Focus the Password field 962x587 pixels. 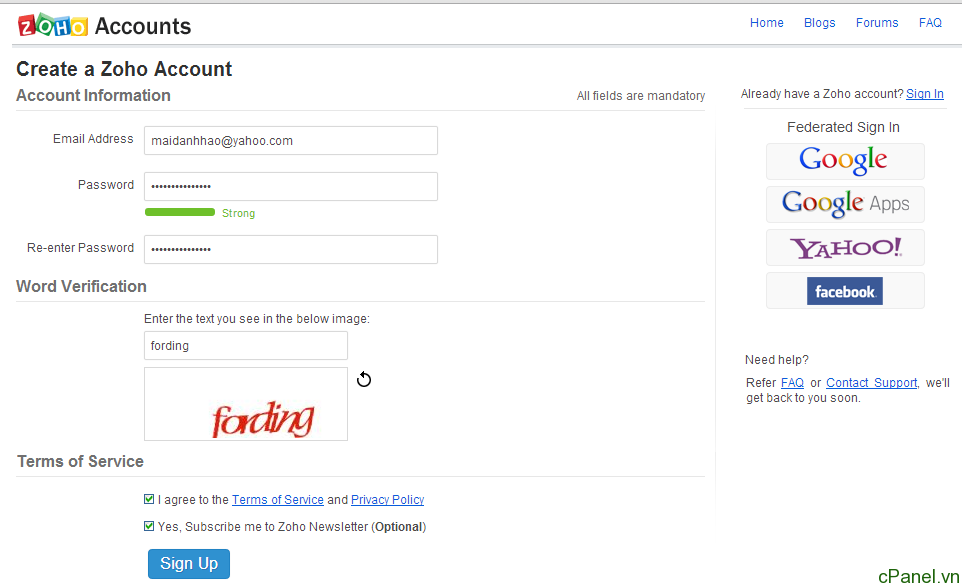tap(291, 186)
